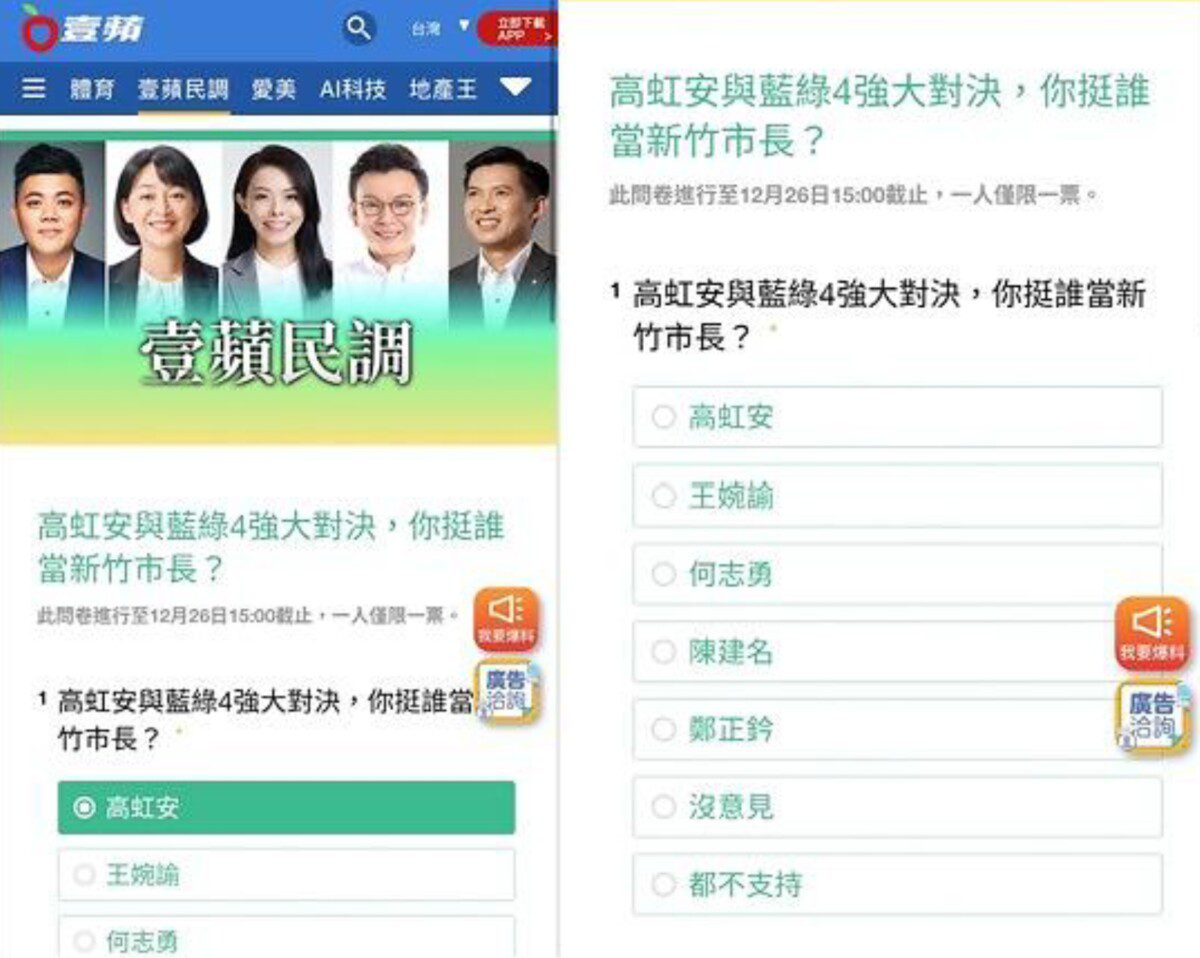The width and height of the screenshot is (1200, 958).
Task: Click the left orange megaphone 我要爆料 icon
Action: (506, 620)
